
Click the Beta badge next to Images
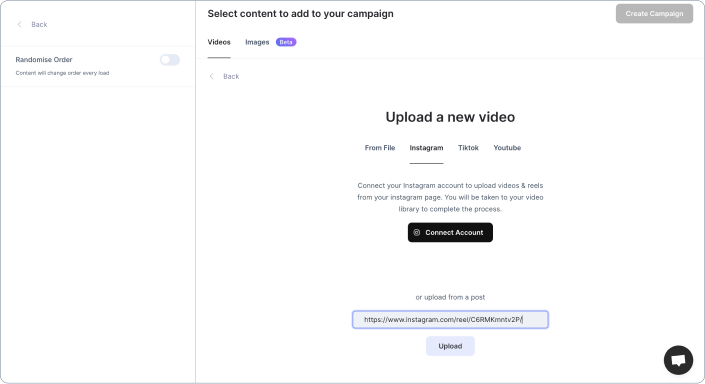[x=286, y=42]
